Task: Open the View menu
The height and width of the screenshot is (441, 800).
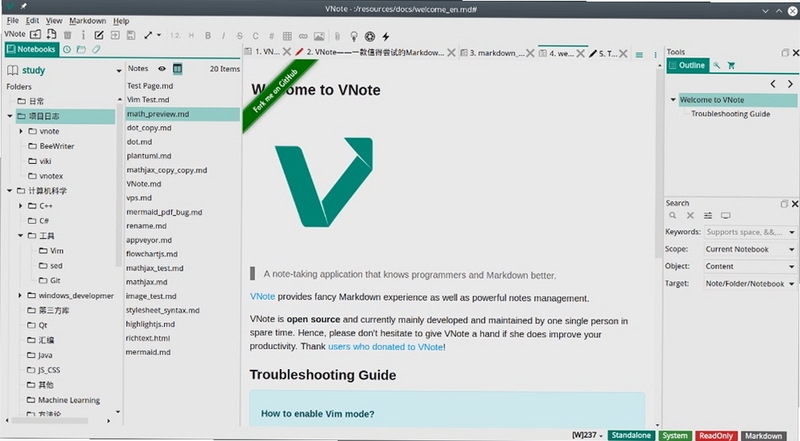Action: (54, 21)
